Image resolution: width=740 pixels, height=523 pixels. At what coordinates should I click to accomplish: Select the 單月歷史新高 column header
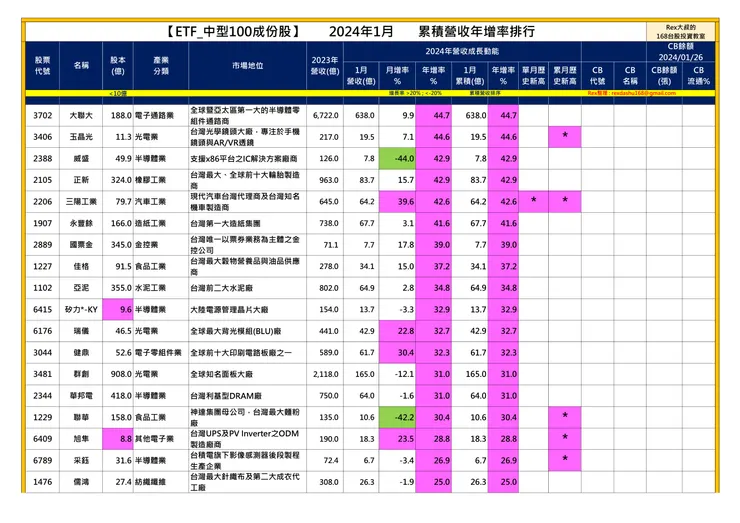[x=533, y=76]
